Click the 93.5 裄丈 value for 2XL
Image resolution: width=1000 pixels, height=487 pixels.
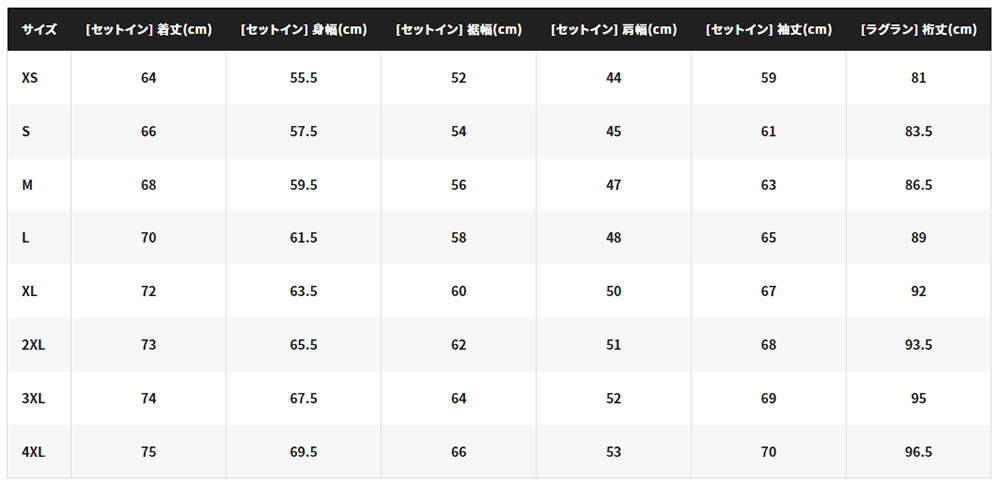pos(919,345)
